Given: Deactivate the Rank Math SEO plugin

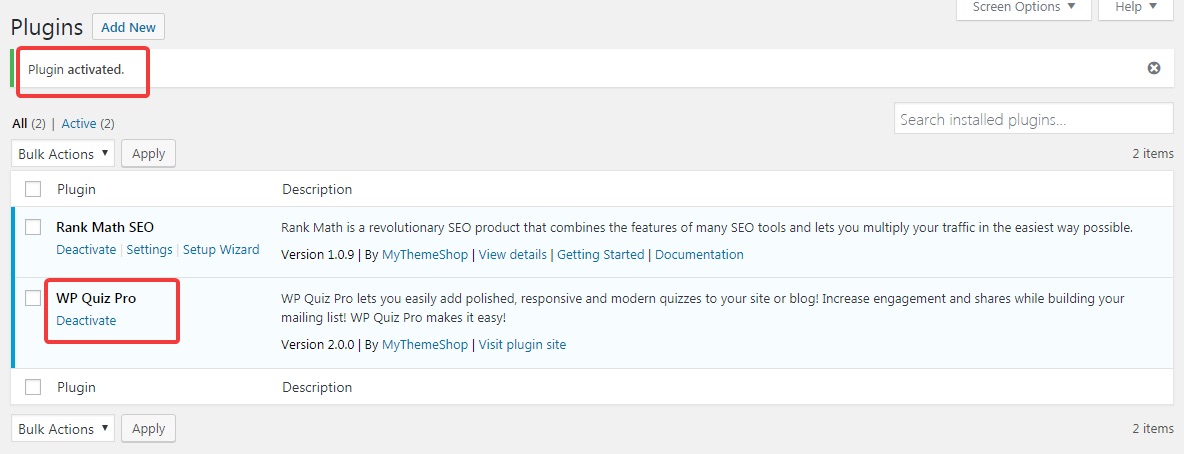Looking at the screenshot, I should (x=86, y=250).
